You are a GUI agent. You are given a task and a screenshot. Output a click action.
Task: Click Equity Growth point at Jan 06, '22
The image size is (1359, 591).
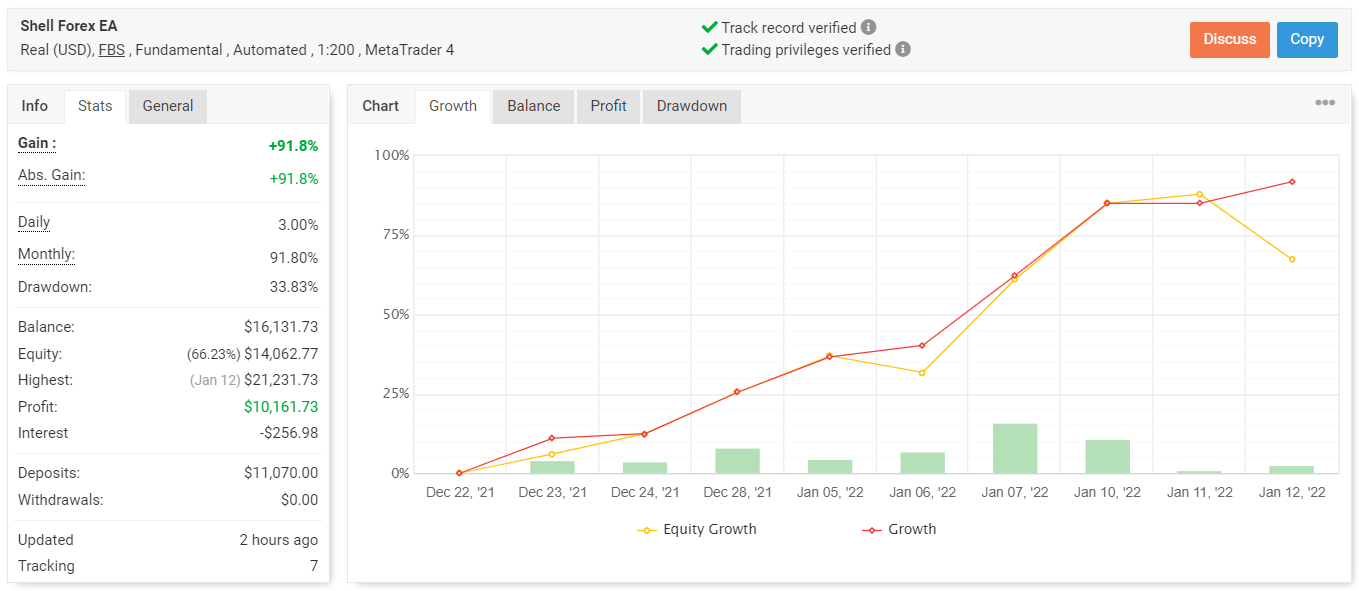pos(922,373)
